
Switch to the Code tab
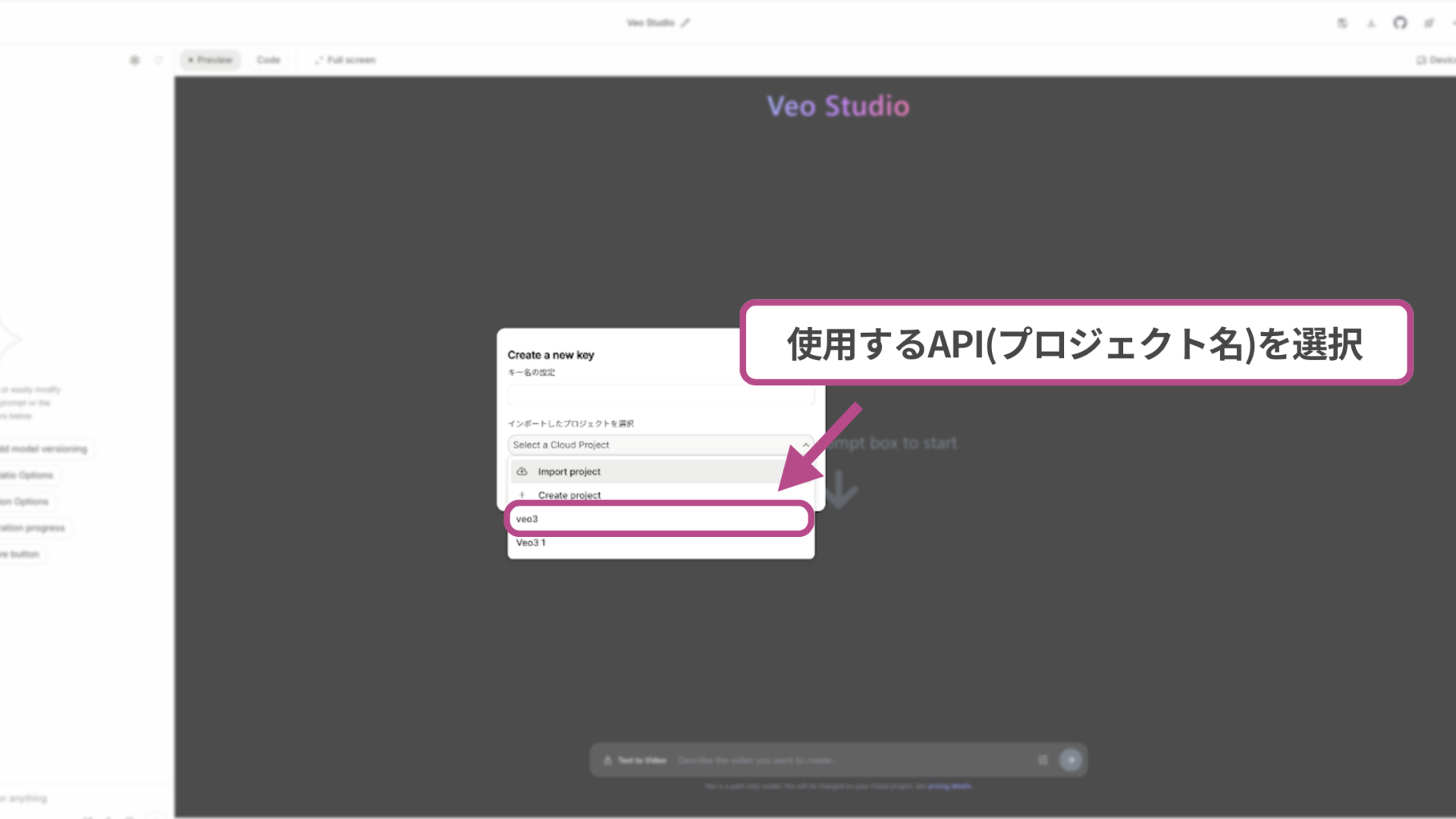click(268, 59)
